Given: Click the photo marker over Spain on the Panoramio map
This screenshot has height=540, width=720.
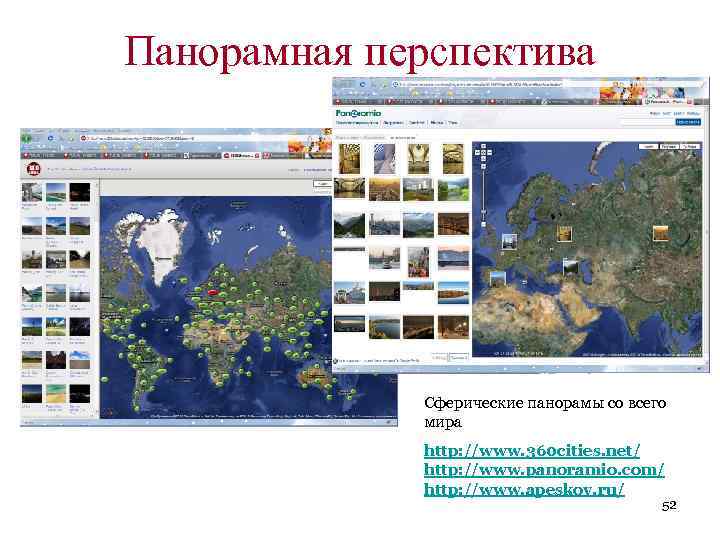Looking at the screenshot, I should (497, 280).
